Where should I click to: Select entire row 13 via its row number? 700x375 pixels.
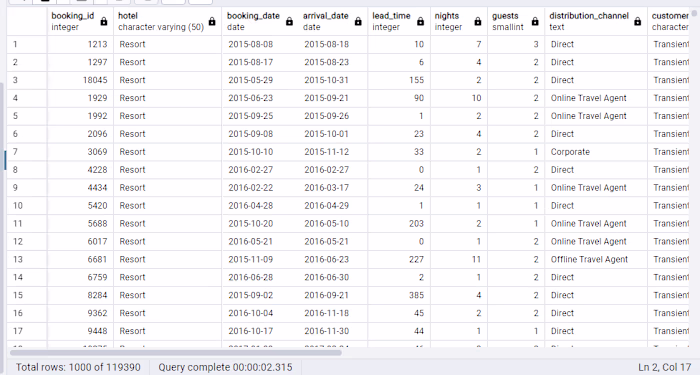pyautogui.click(x=27, y=259)
